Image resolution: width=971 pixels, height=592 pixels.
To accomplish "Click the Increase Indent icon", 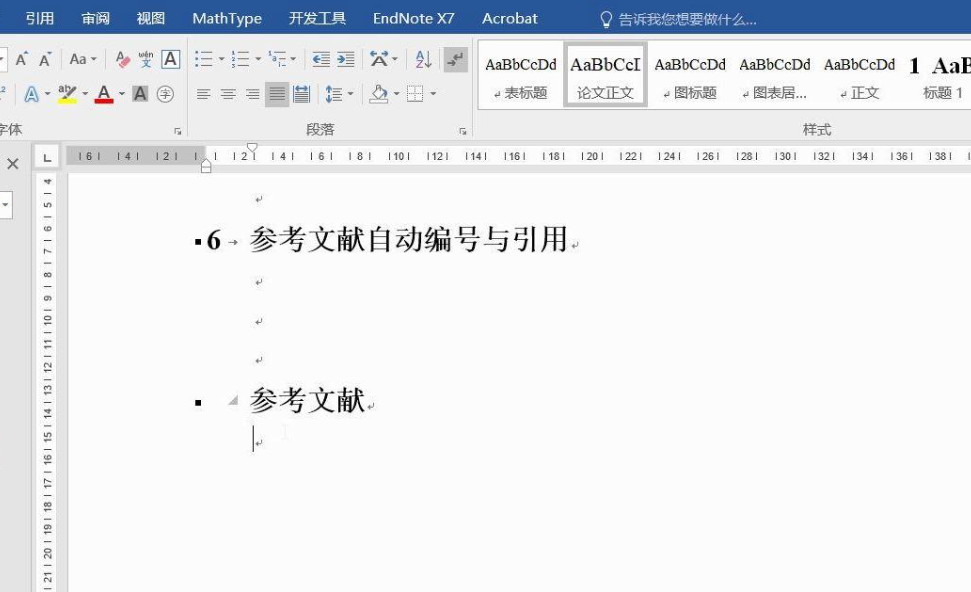I will [x=345, y=60].
